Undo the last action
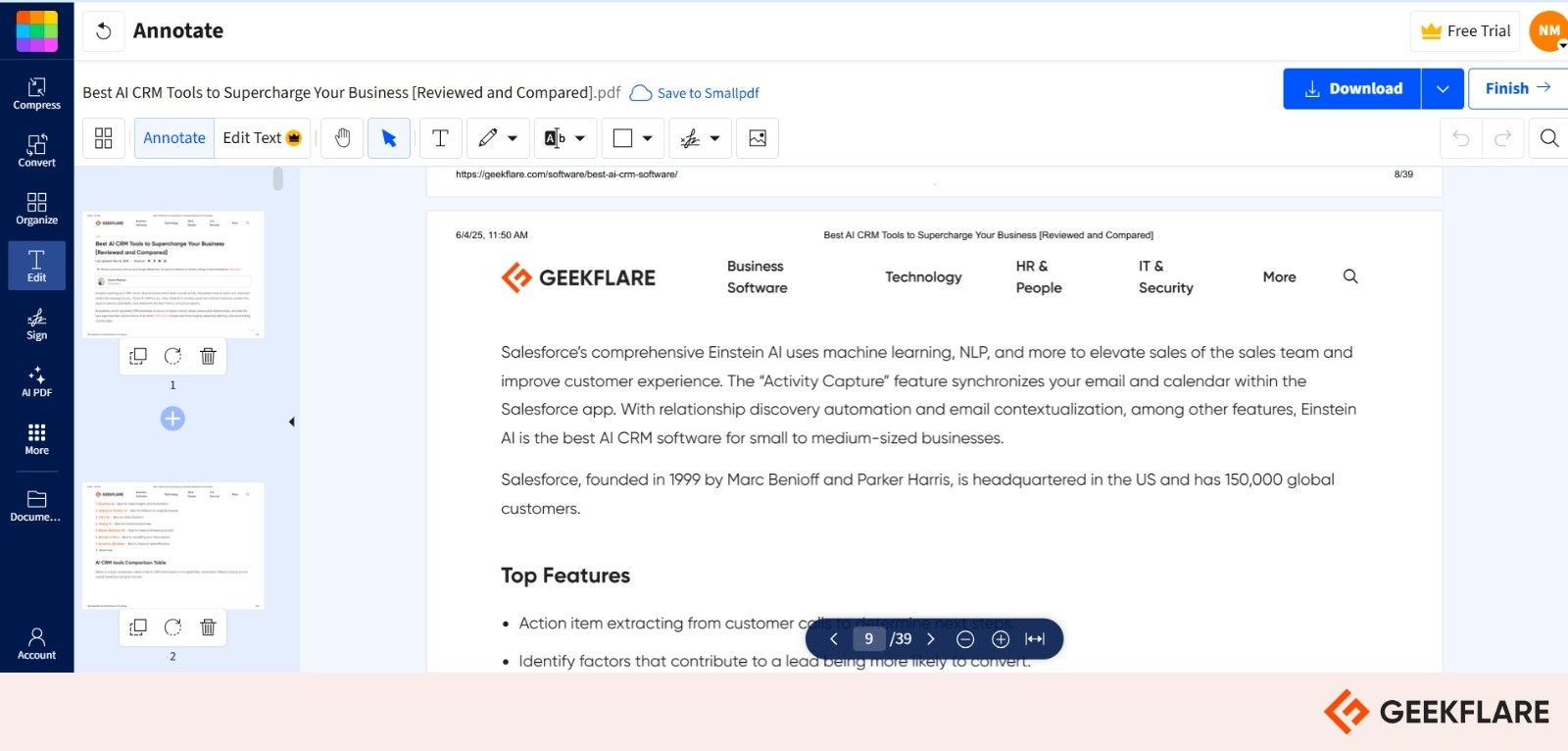 [1461, 138]
